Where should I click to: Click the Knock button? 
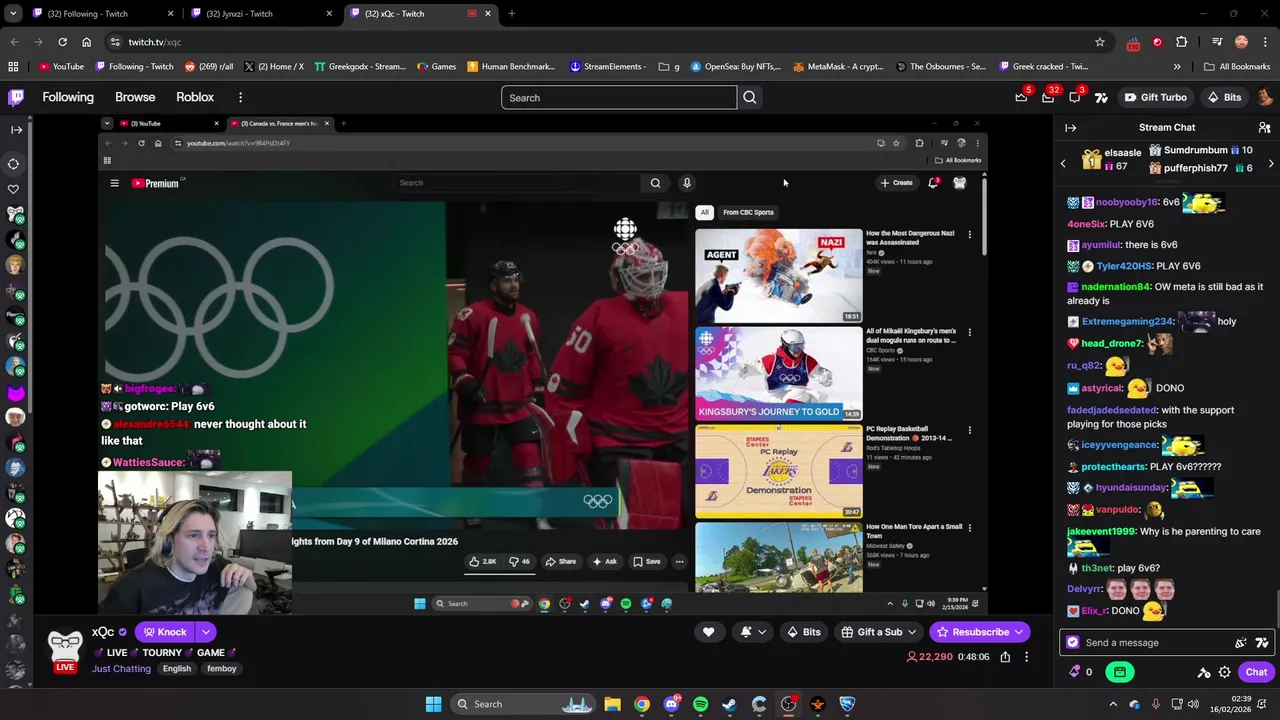tap(165, 632)
